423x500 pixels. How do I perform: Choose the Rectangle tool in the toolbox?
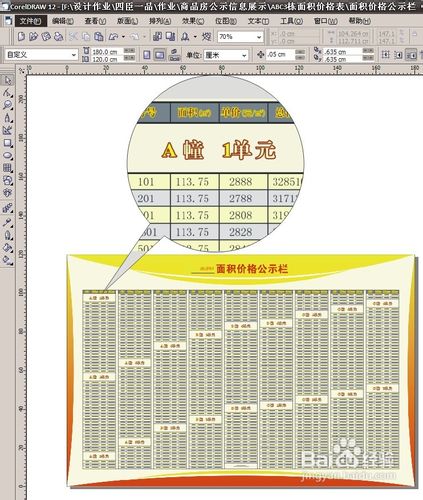pyautogui.click(x=7, y=143)
